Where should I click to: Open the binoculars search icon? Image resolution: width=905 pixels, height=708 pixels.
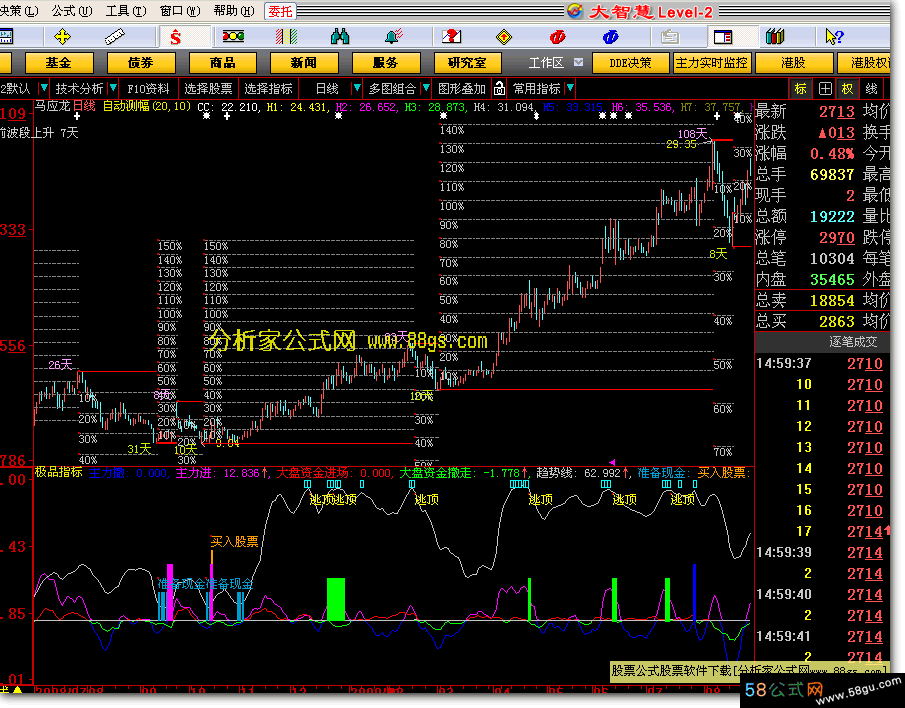[x=340, y=37]
